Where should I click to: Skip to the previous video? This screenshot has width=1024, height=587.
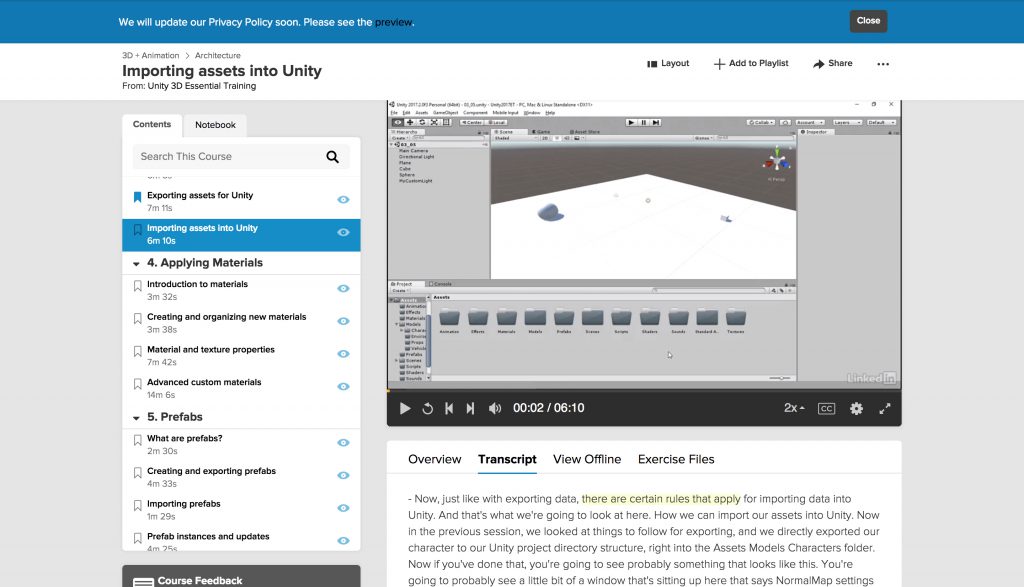coord(449,408)
